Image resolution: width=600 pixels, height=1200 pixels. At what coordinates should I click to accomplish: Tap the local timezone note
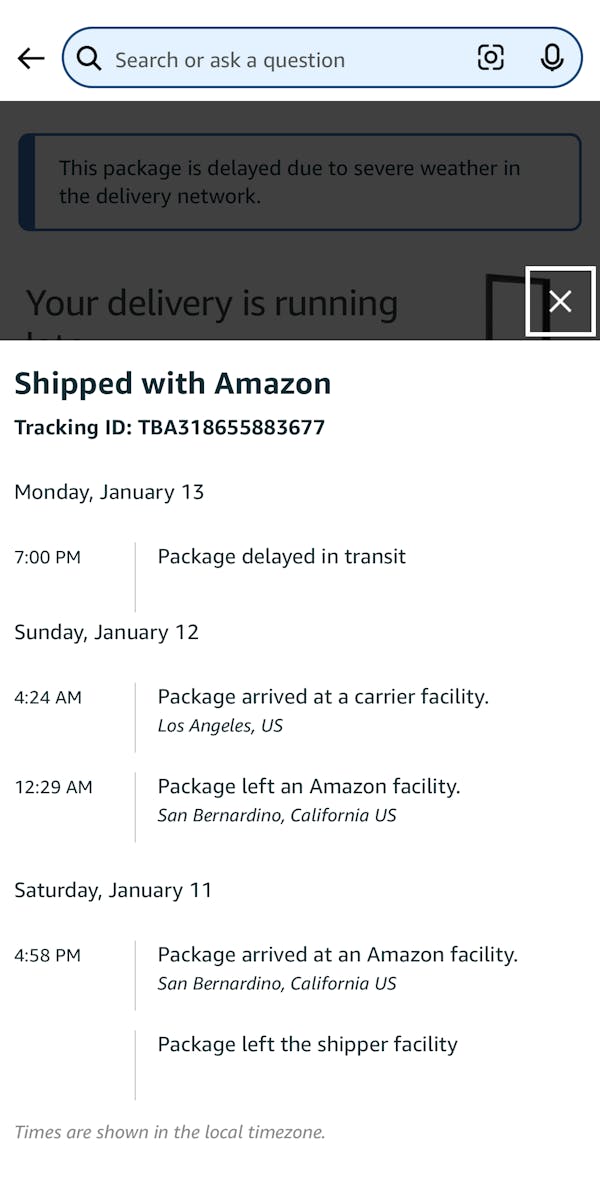pos(170,1133)
